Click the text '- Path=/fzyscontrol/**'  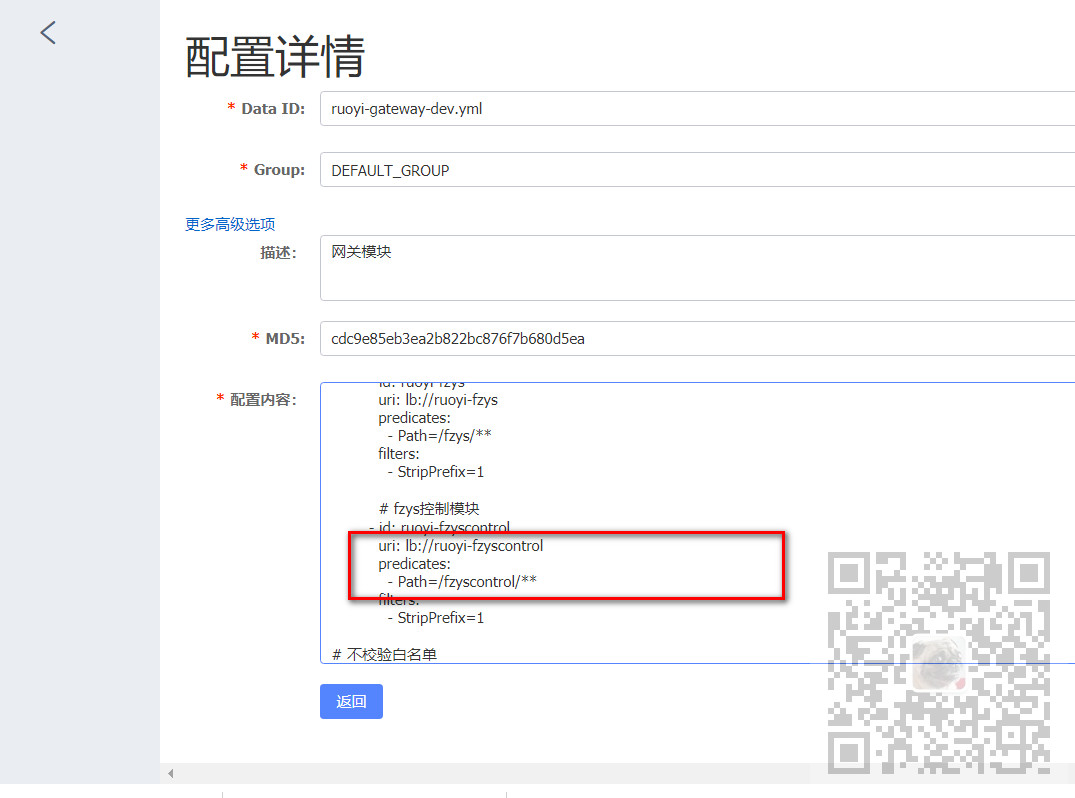[461, 581]
